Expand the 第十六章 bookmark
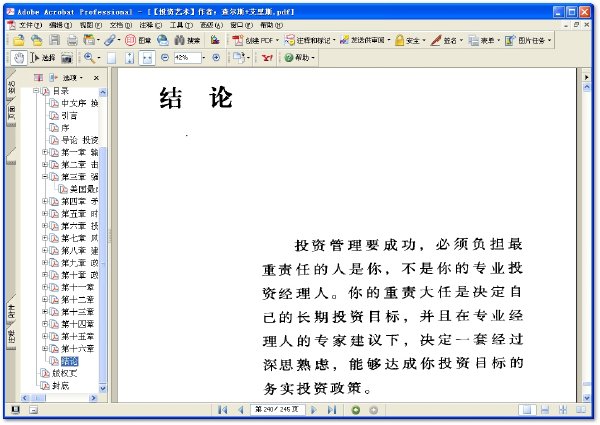Screen dimensions: 600x425 coord(45,348)
